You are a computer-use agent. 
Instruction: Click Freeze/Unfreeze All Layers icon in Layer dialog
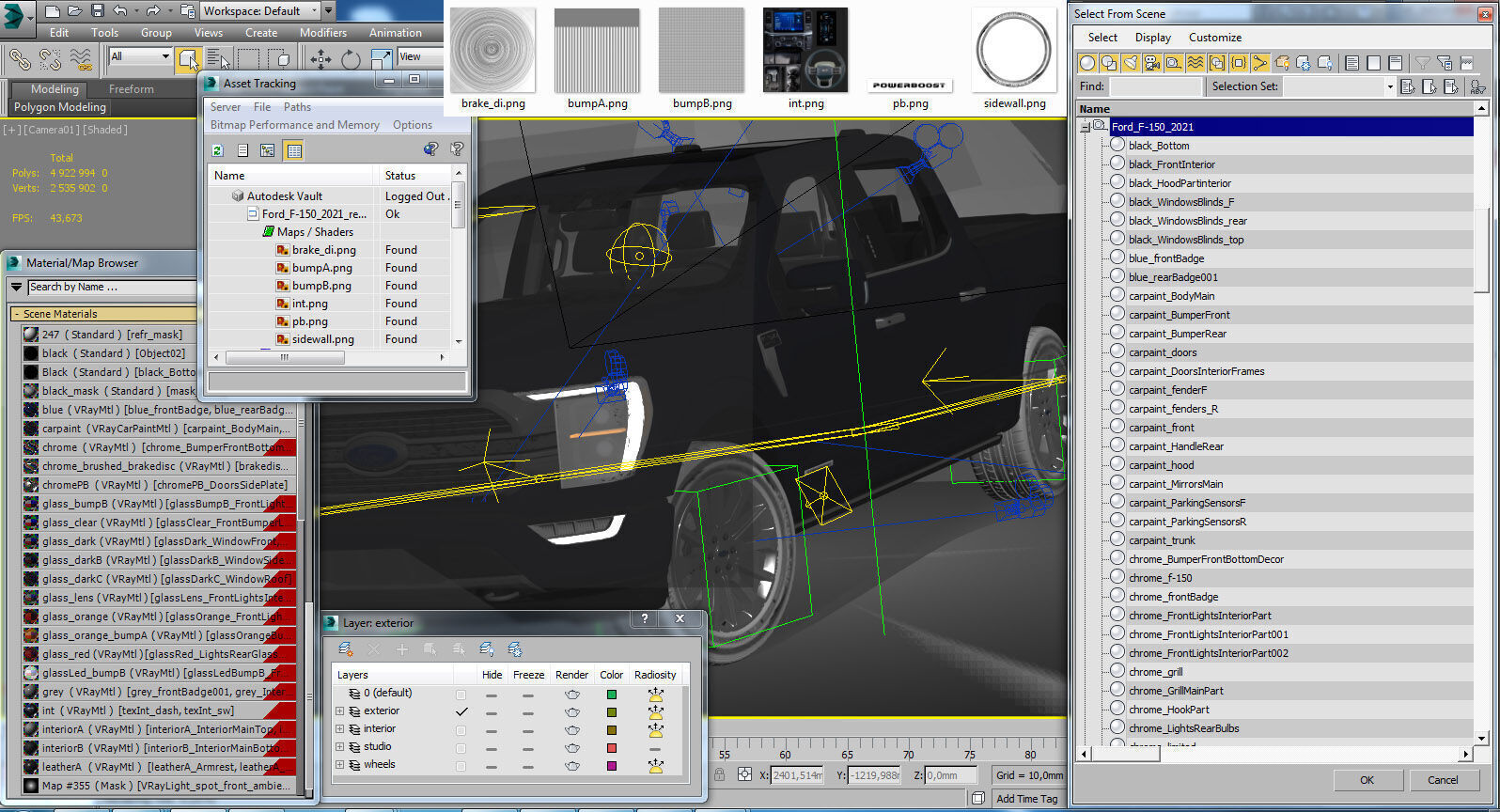click(515, 649)
